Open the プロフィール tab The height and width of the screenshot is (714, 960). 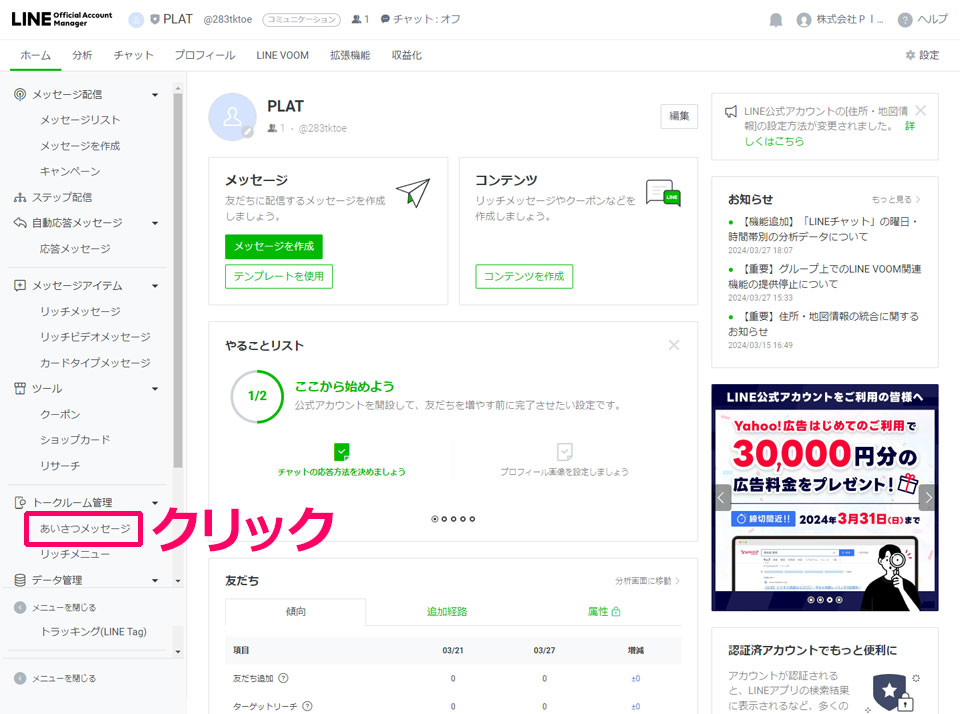pos(204,55)
